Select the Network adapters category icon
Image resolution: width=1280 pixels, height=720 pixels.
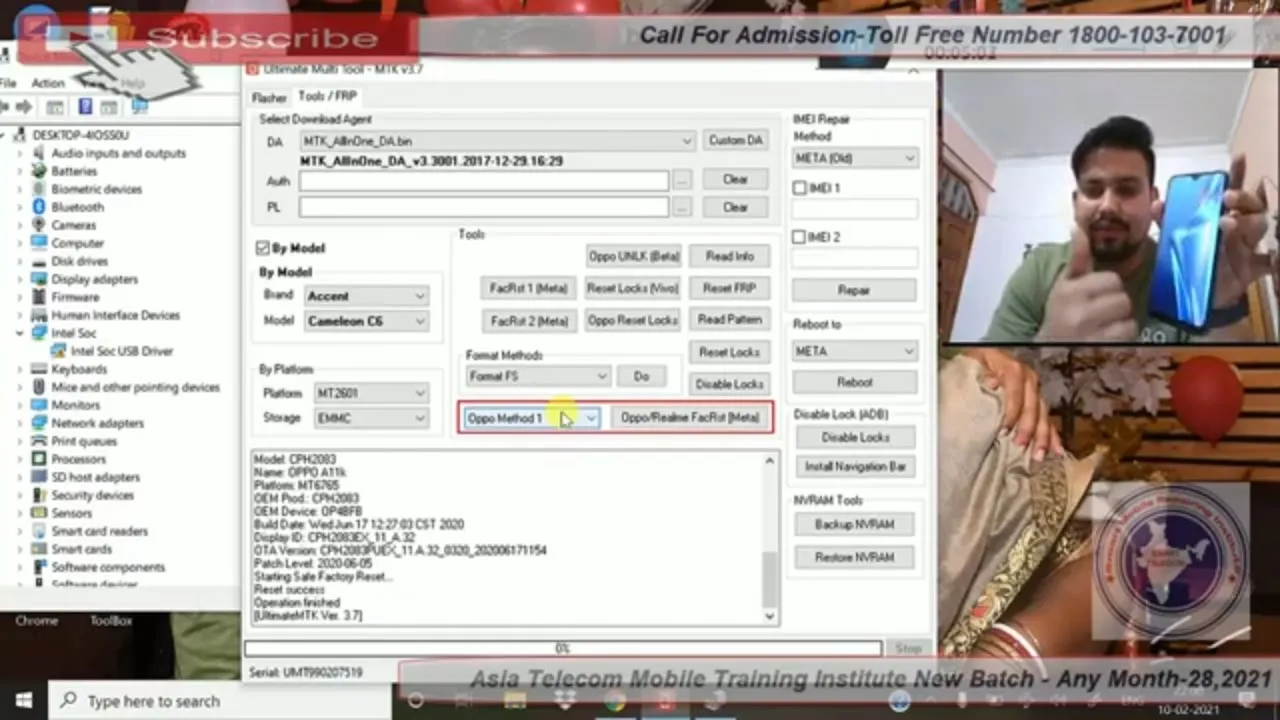coord(38,423)
